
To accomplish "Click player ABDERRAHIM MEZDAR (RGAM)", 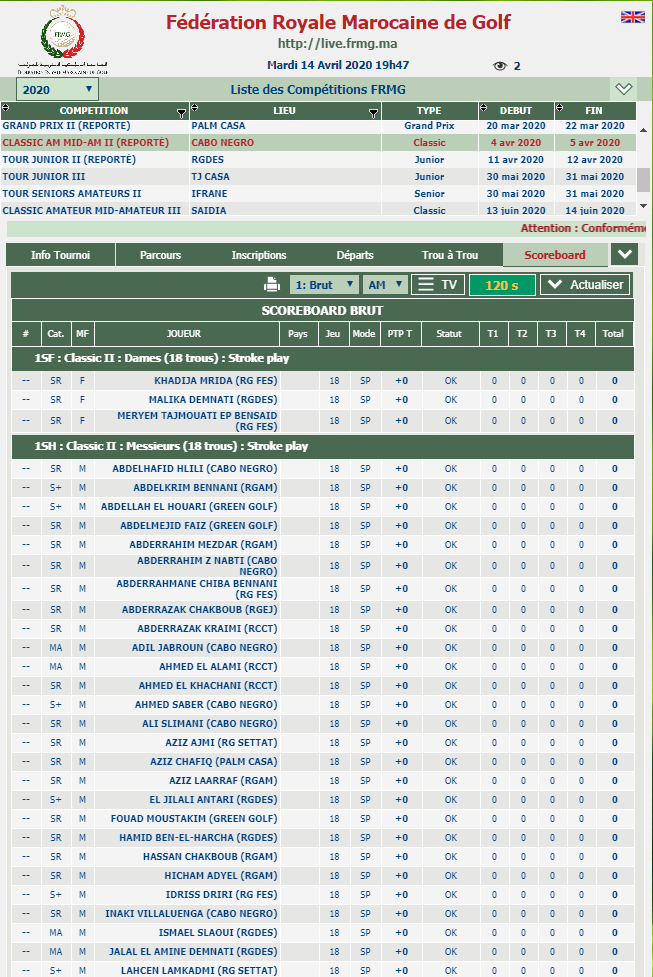I will 203,545.
